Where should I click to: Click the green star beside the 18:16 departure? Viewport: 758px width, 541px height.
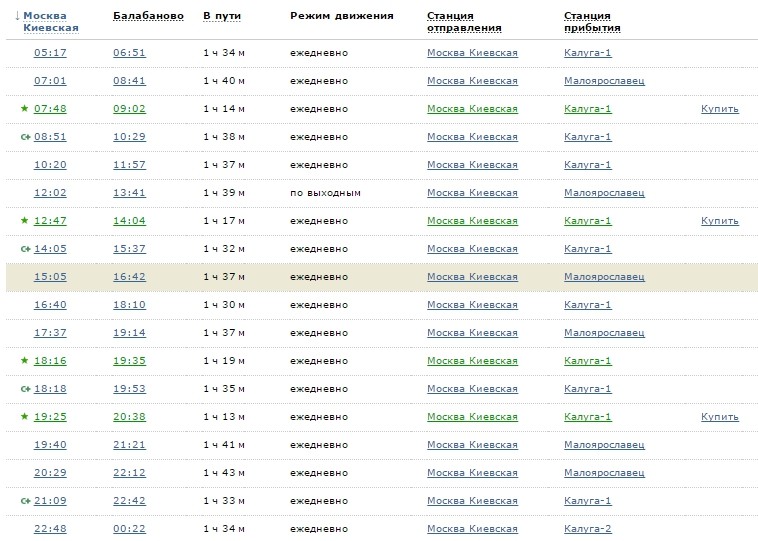25,360
